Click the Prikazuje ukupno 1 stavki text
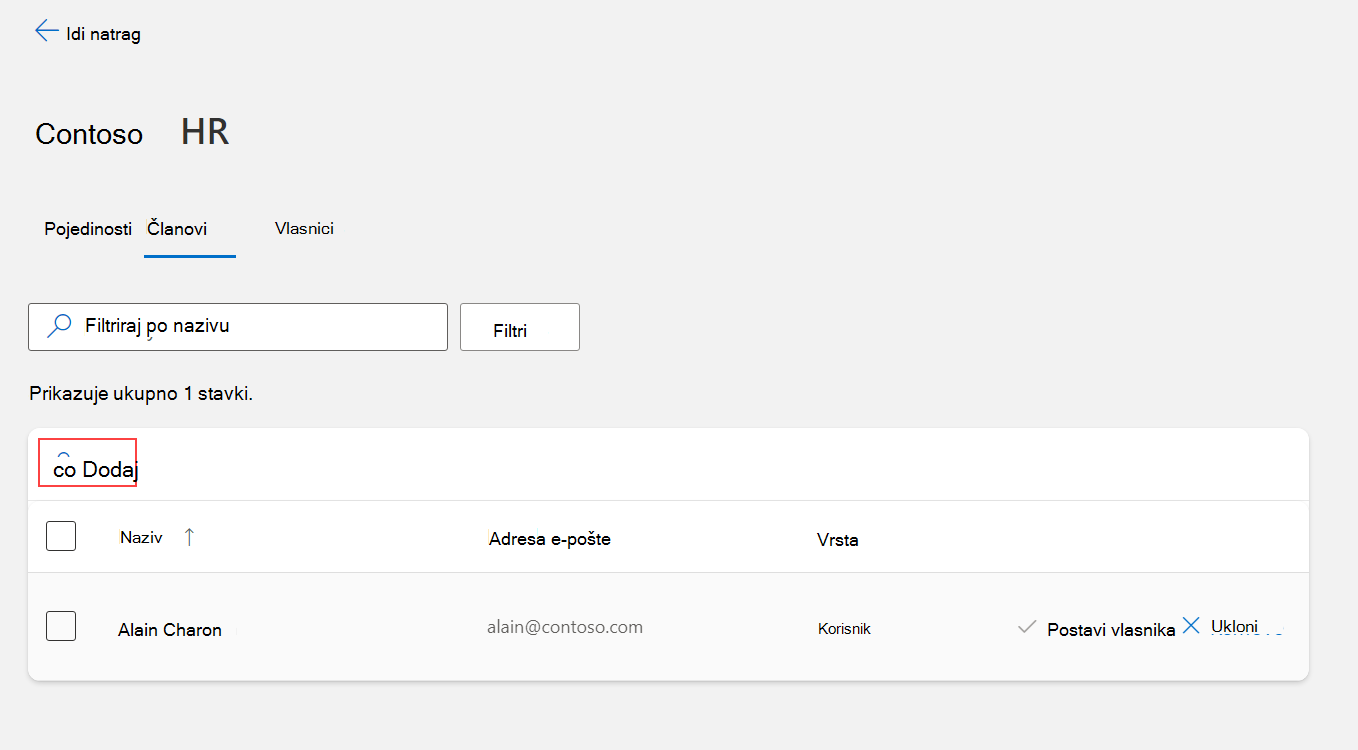This screenshot has height=750, width=1358. [141, 394]
